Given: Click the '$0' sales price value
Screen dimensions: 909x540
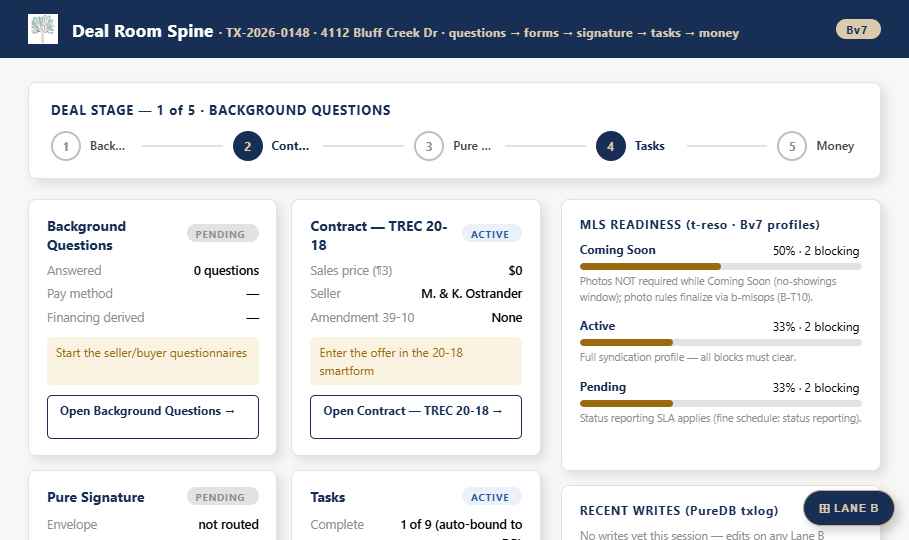Looking at the screenshot, I should (x=515, y=270).
